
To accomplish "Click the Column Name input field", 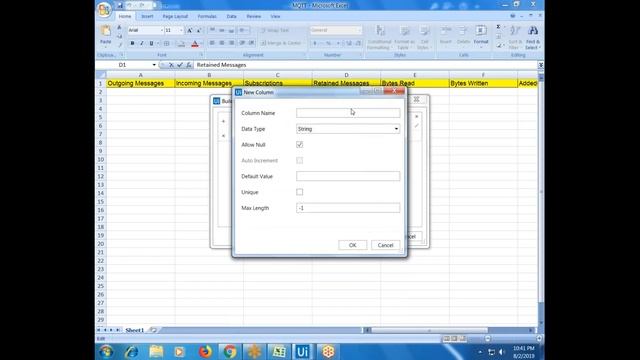I will point(348,113).
